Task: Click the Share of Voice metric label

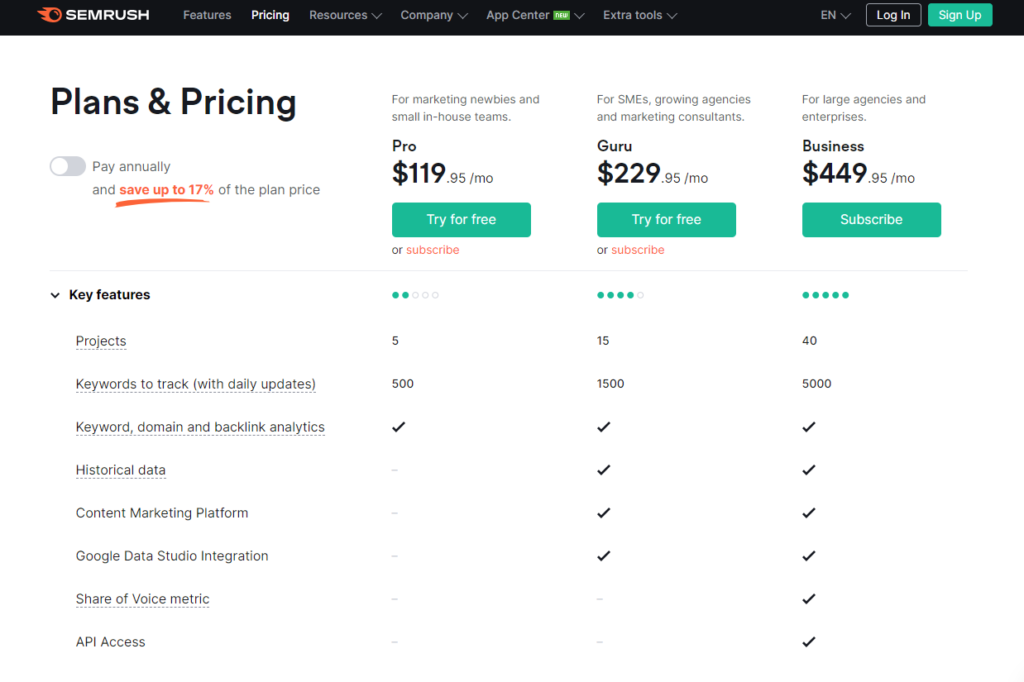Action: [142, 599]
